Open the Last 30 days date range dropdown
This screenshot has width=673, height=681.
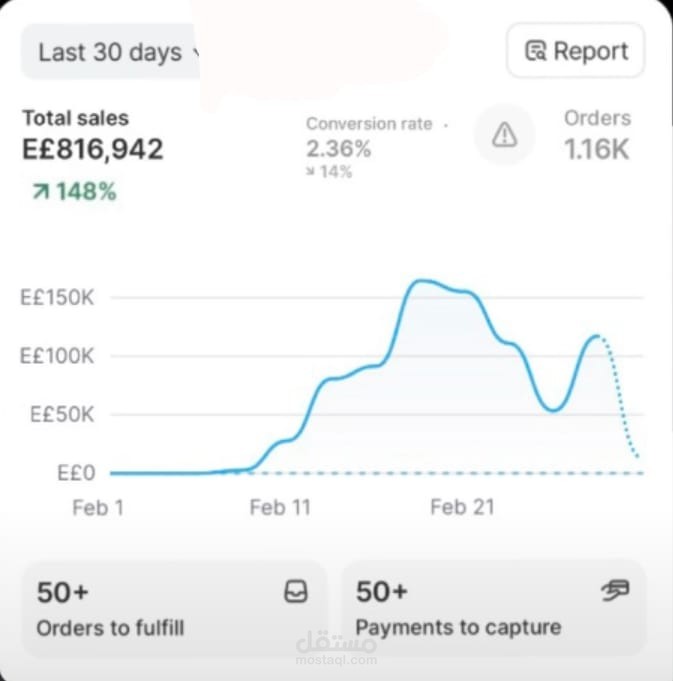(111, 52)
